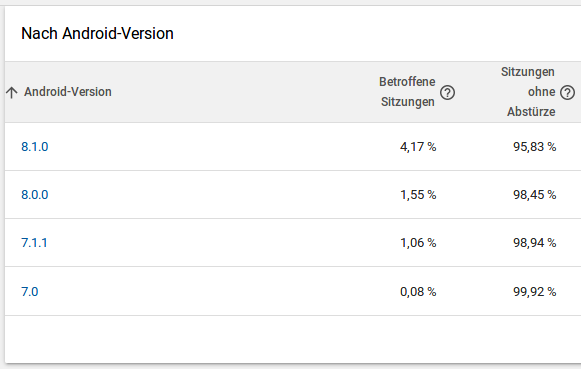
Task: Sort by Android-Version column header
Action: click(x=68, y=92)
